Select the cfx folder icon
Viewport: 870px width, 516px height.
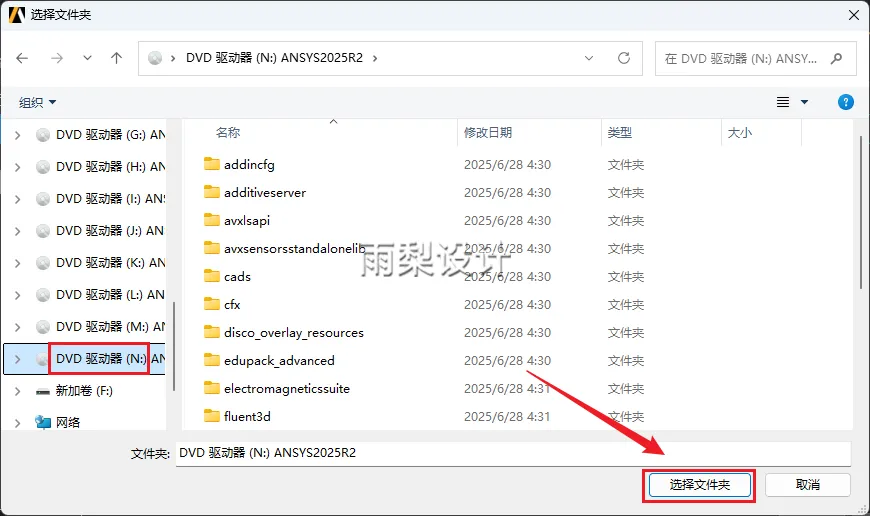(211, 303)
